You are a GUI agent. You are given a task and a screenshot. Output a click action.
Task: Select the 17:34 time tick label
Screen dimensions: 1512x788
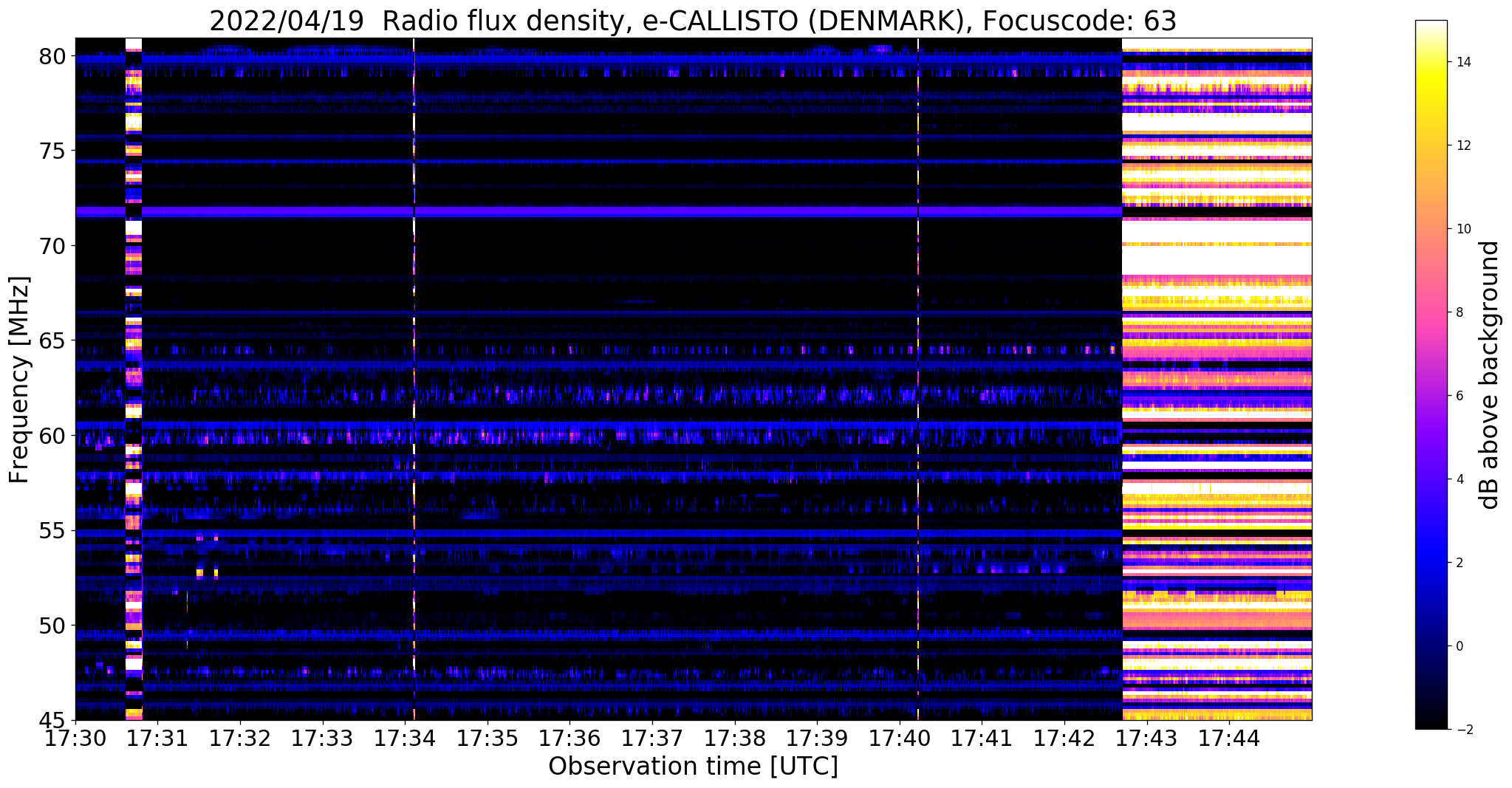click(x=405, y=738)
